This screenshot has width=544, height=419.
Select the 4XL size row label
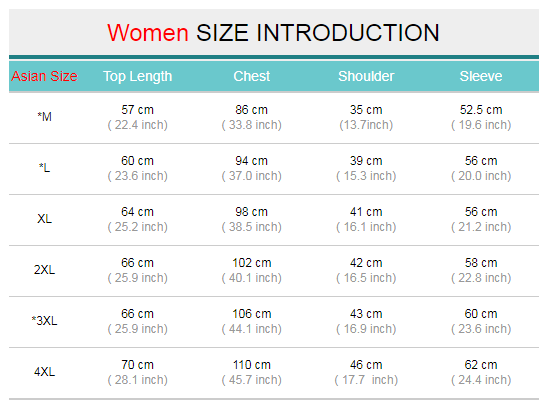[44, 371]
